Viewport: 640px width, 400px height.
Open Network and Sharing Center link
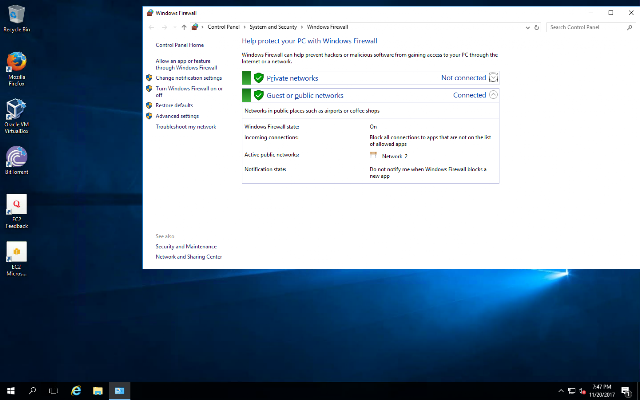pos(189,257)
